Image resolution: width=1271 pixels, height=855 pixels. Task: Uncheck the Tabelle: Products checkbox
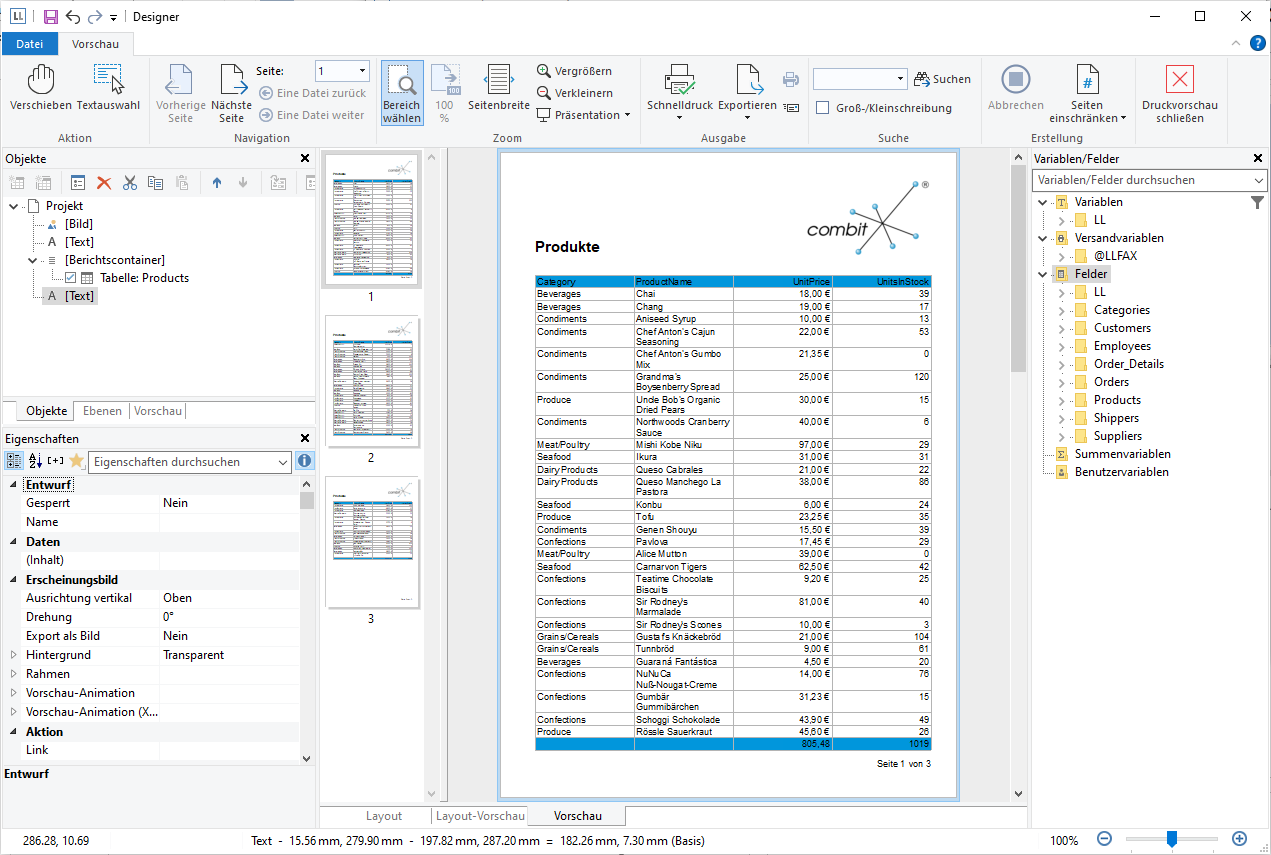coord(71,278)
